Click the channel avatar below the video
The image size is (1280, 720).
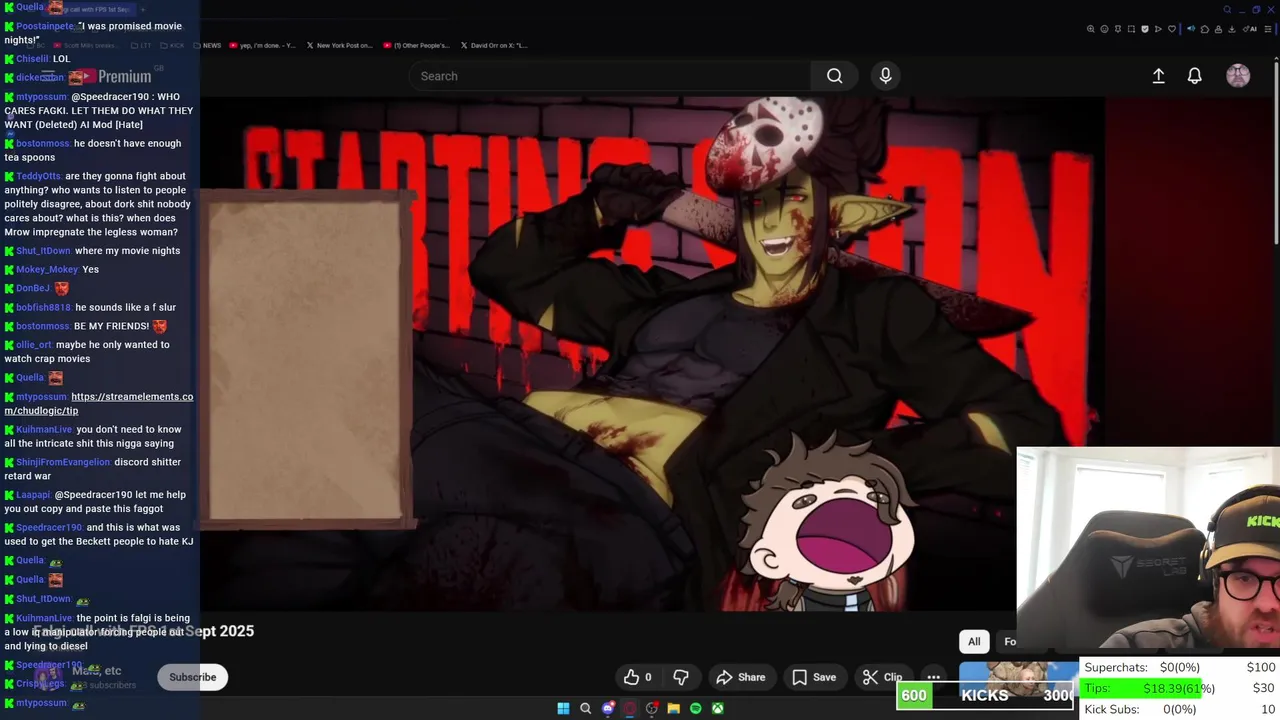tap(48, 677)
